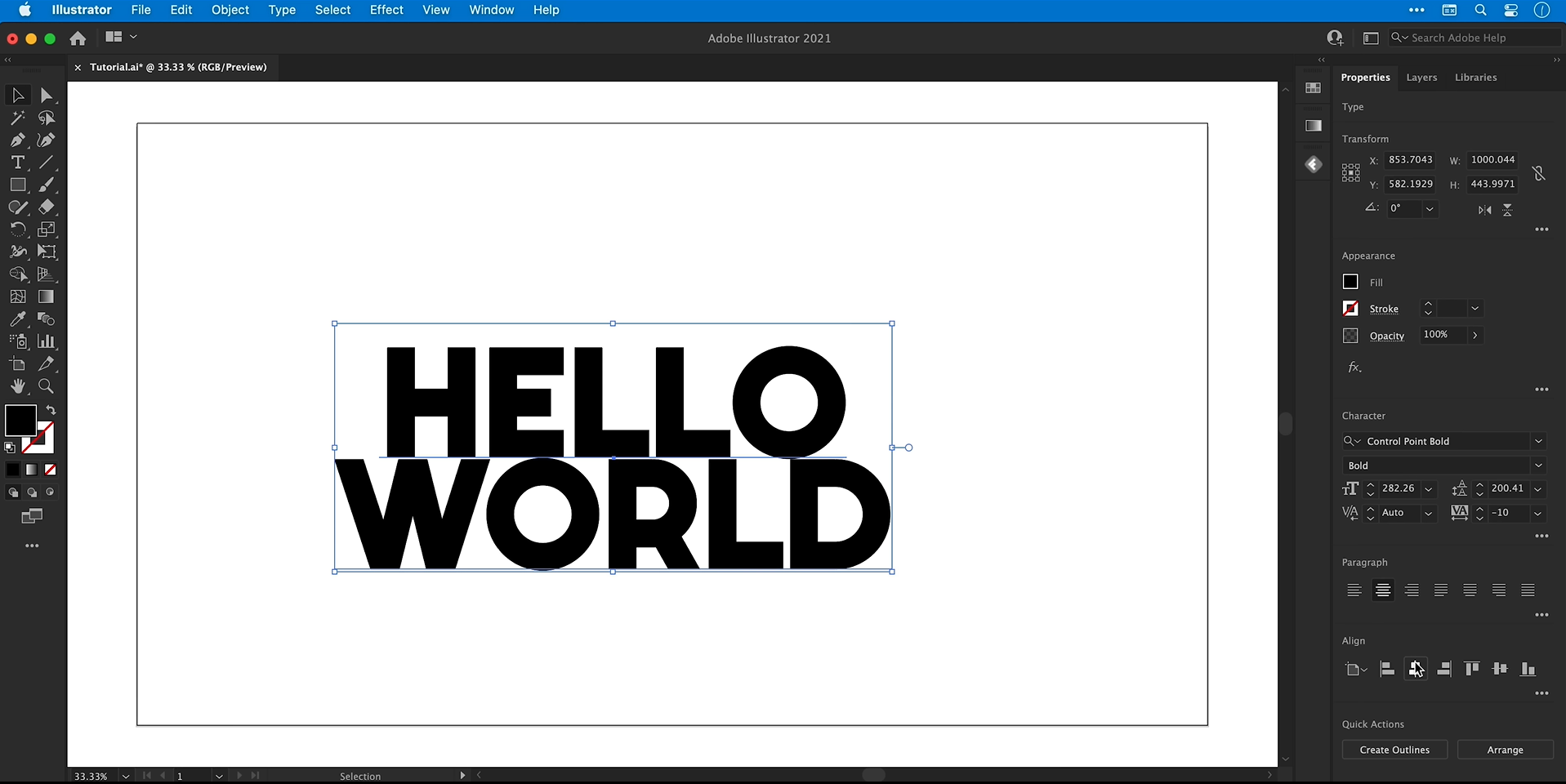The height and width of the screenshot is (784, 1566).
Task: Go to the Home screen
Action: point(78,38)
